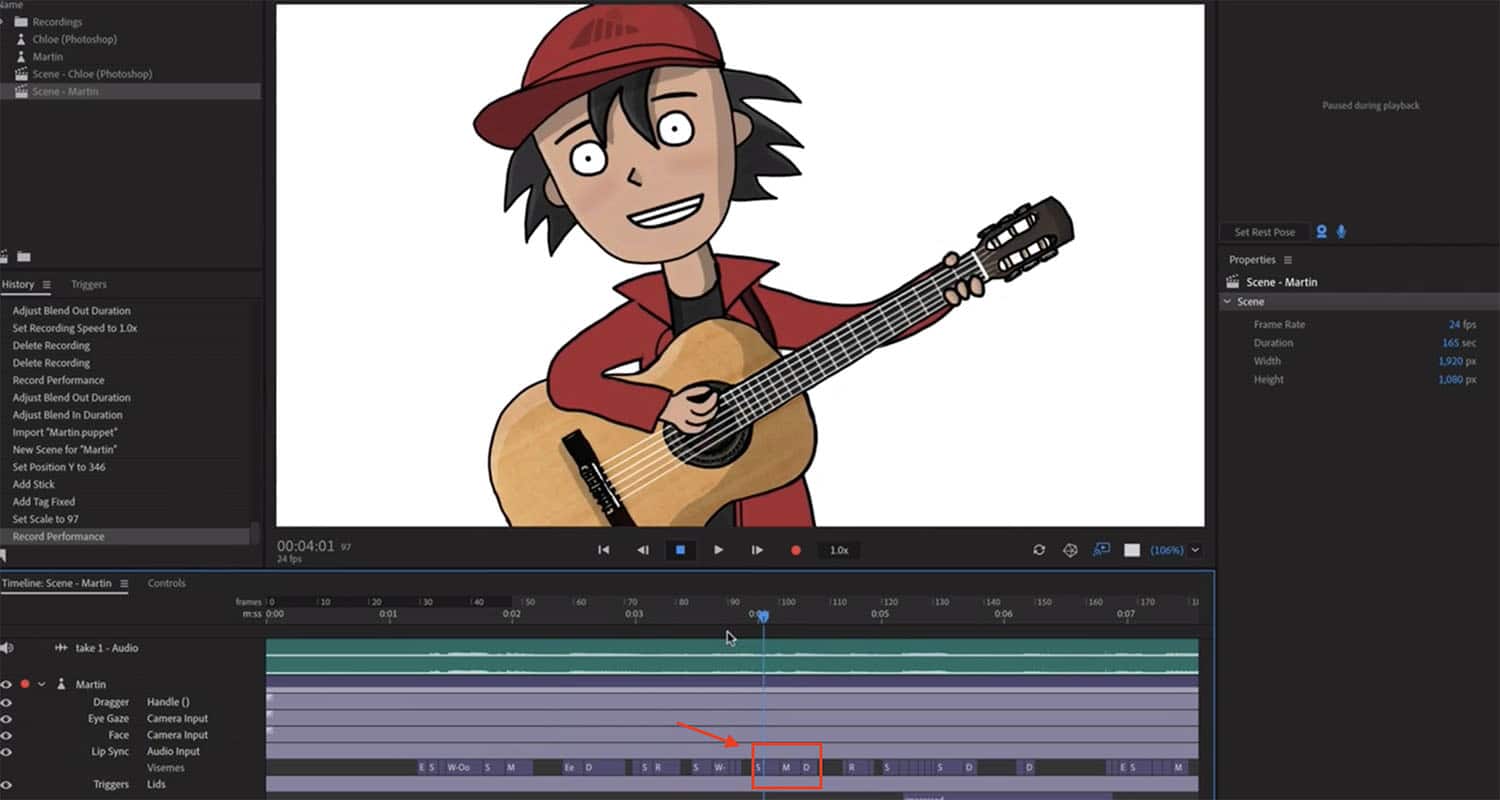
Task: Click the red Record button in transport controls
Action: click(796, 550)
